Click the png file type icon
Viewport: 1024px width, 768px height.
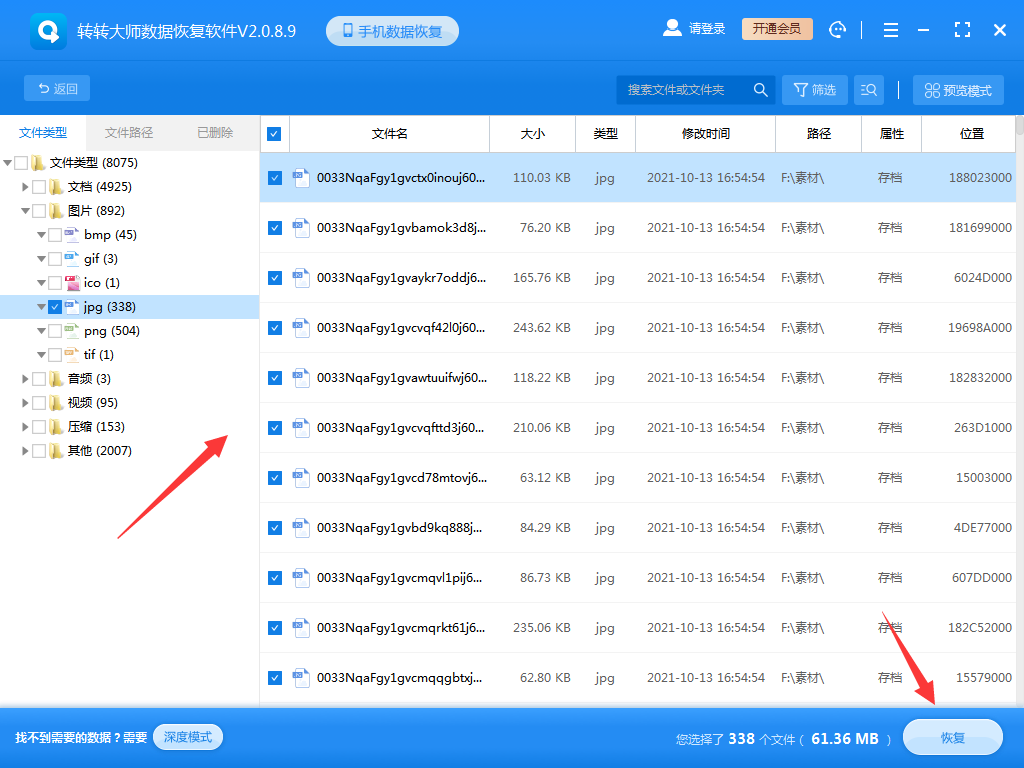[71, 331]
